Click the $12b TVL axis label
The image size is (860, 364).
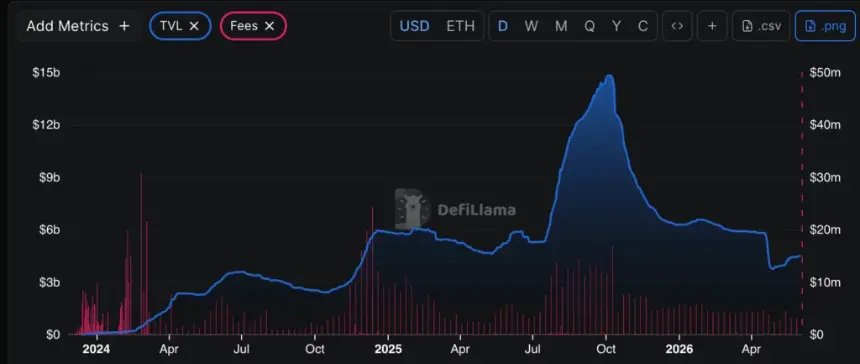pyautogui.click(x=46, y=125)
